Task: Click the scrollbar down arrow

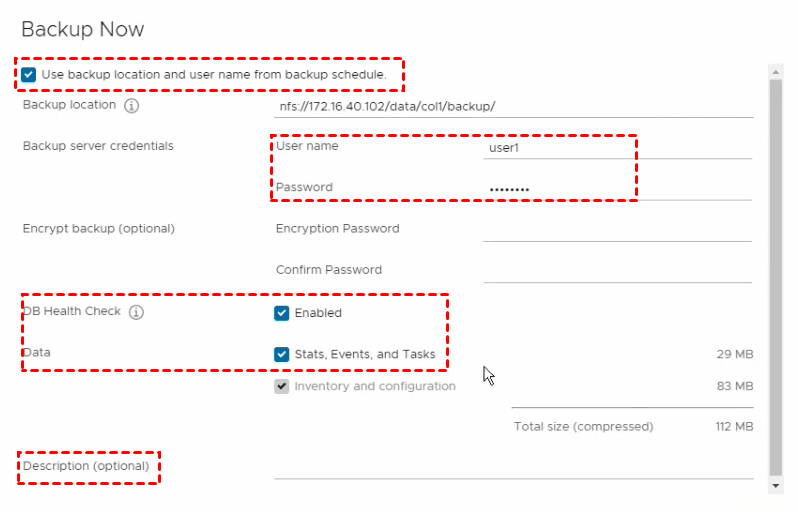Action: 775,485
